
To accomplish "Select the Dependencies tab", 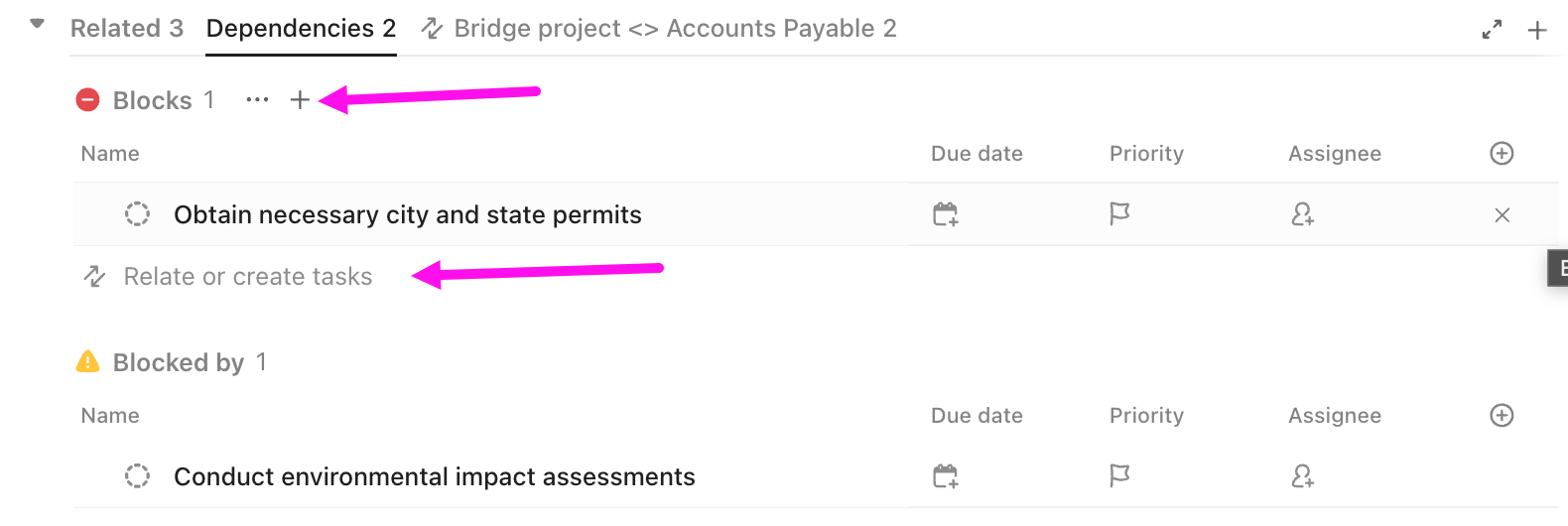I will [x=301, y=29].
